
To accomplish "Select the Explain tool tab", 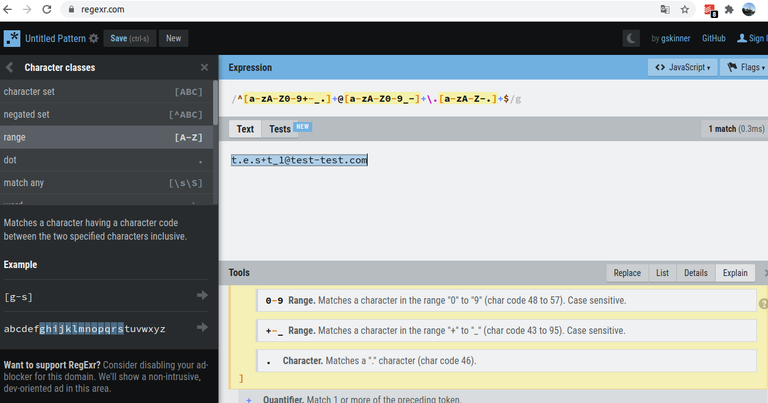I will (735, 273).
